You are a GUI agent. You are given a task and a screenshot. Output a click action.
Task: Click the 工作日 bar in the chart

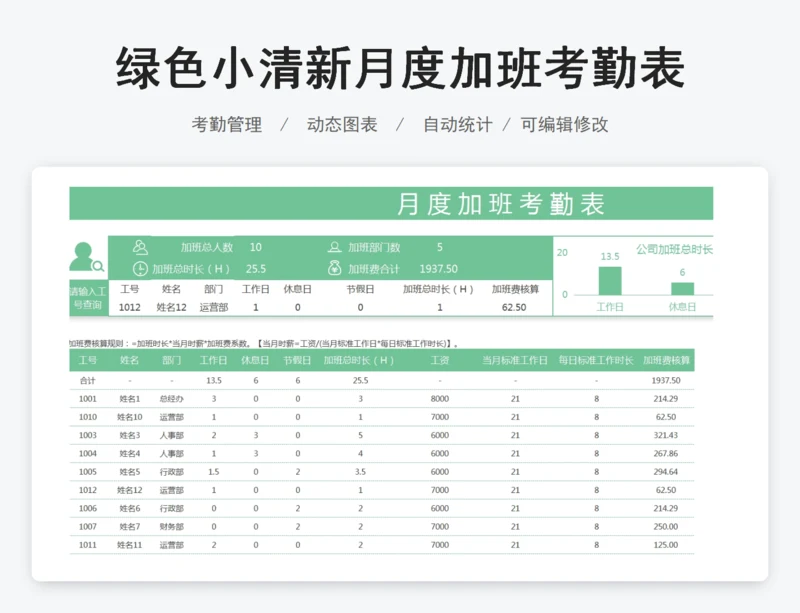(610, 281)
